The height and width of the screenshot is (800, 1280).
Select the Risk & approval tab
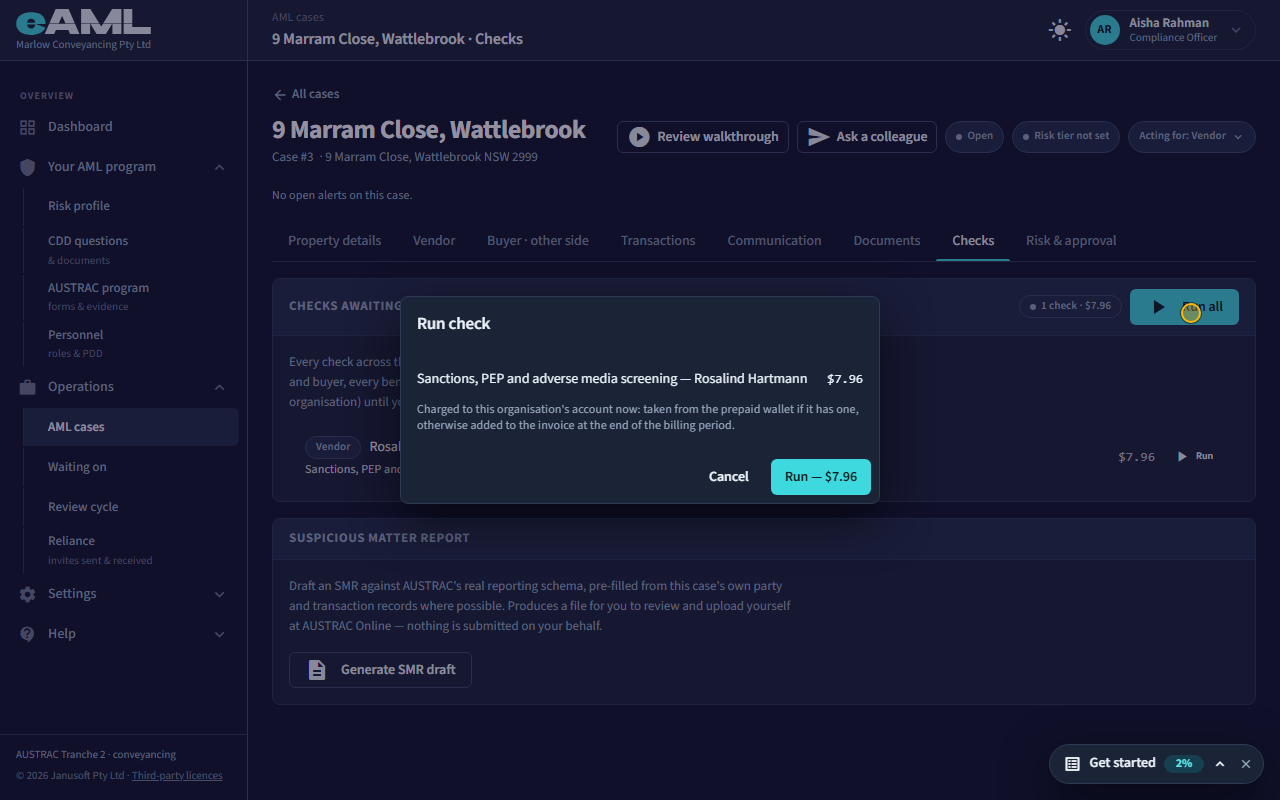1071,241
